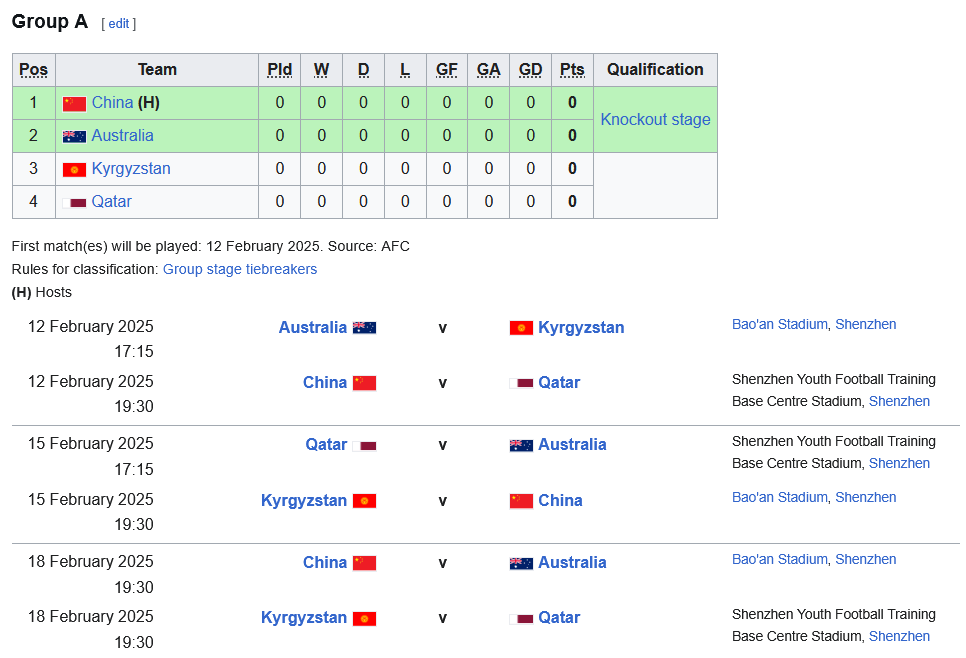The width and height of the screenshot is (966, 658).
Task: Open Kyrgyzstan team link in standings table
Action: 131,169
